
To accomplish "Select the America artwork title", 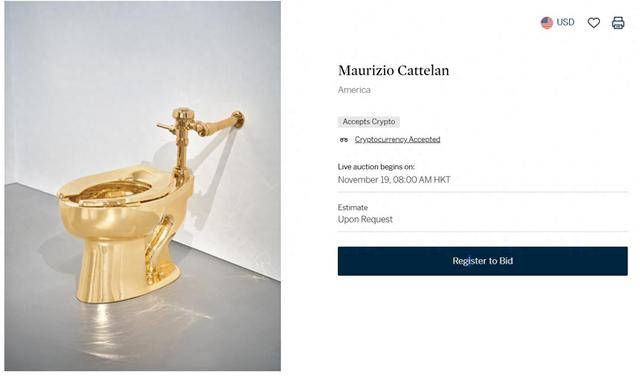I will 354,90.
